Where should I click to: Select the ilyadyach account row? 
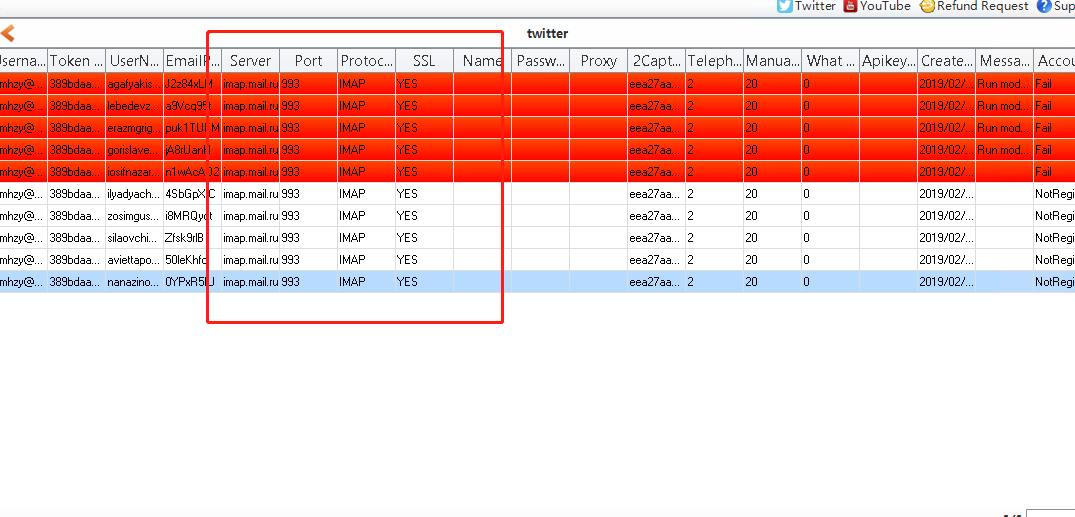[134, 194]
